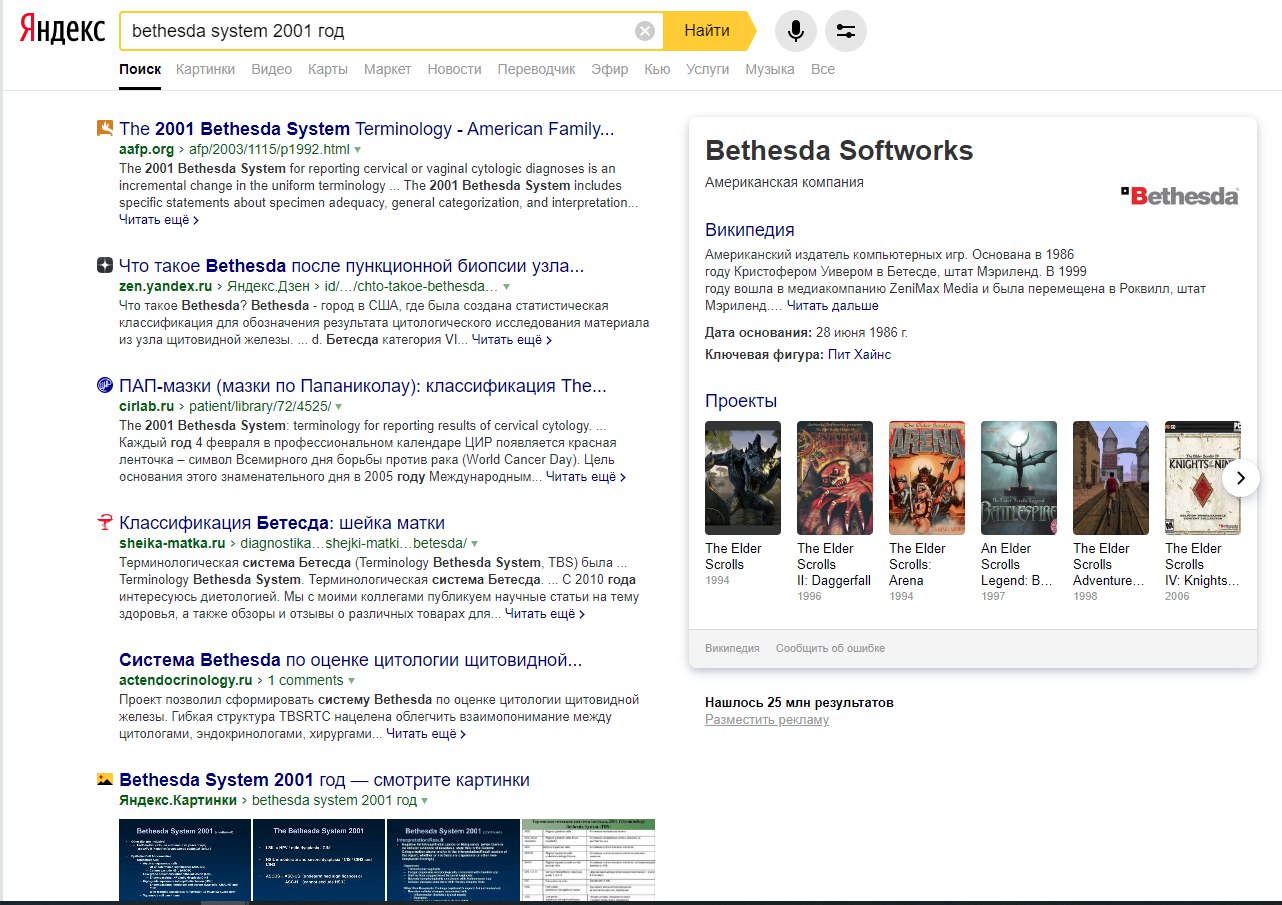Open the cirlab.ru URL dropdown arrow
Viewport: 1282px width, 905px height.
pos(339,407)
